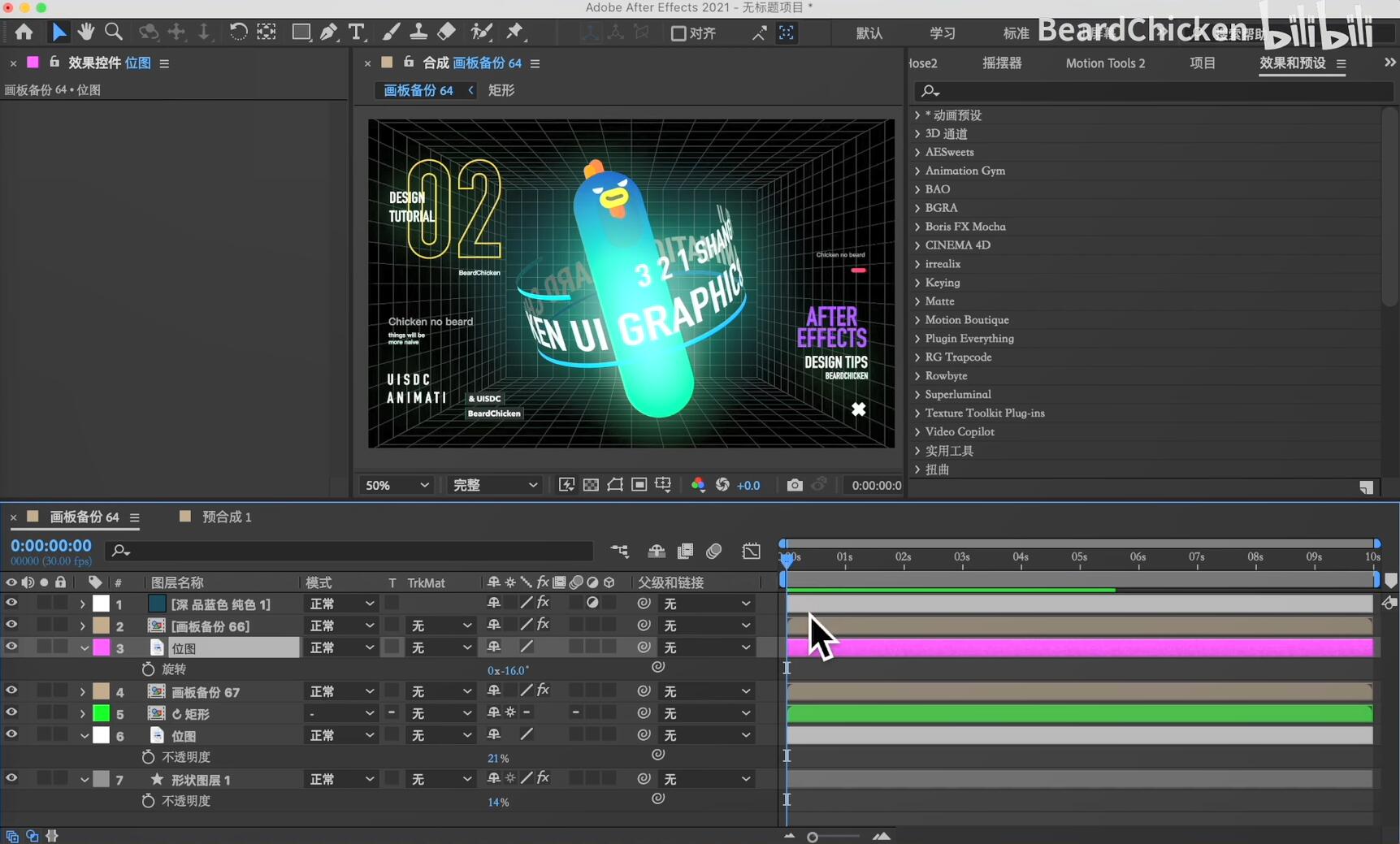Open the 矩形 breadcrumb in composition viewer

(501, 90)
